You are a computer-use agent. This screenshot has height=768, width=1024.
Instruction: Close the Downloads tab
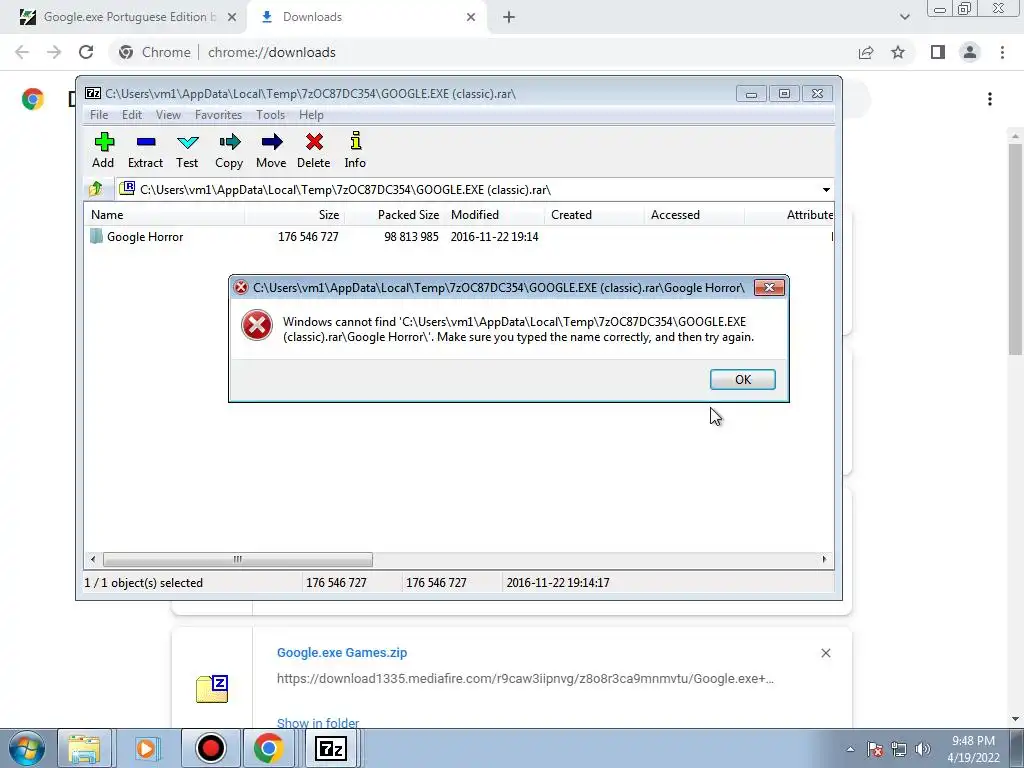[471, 17]
